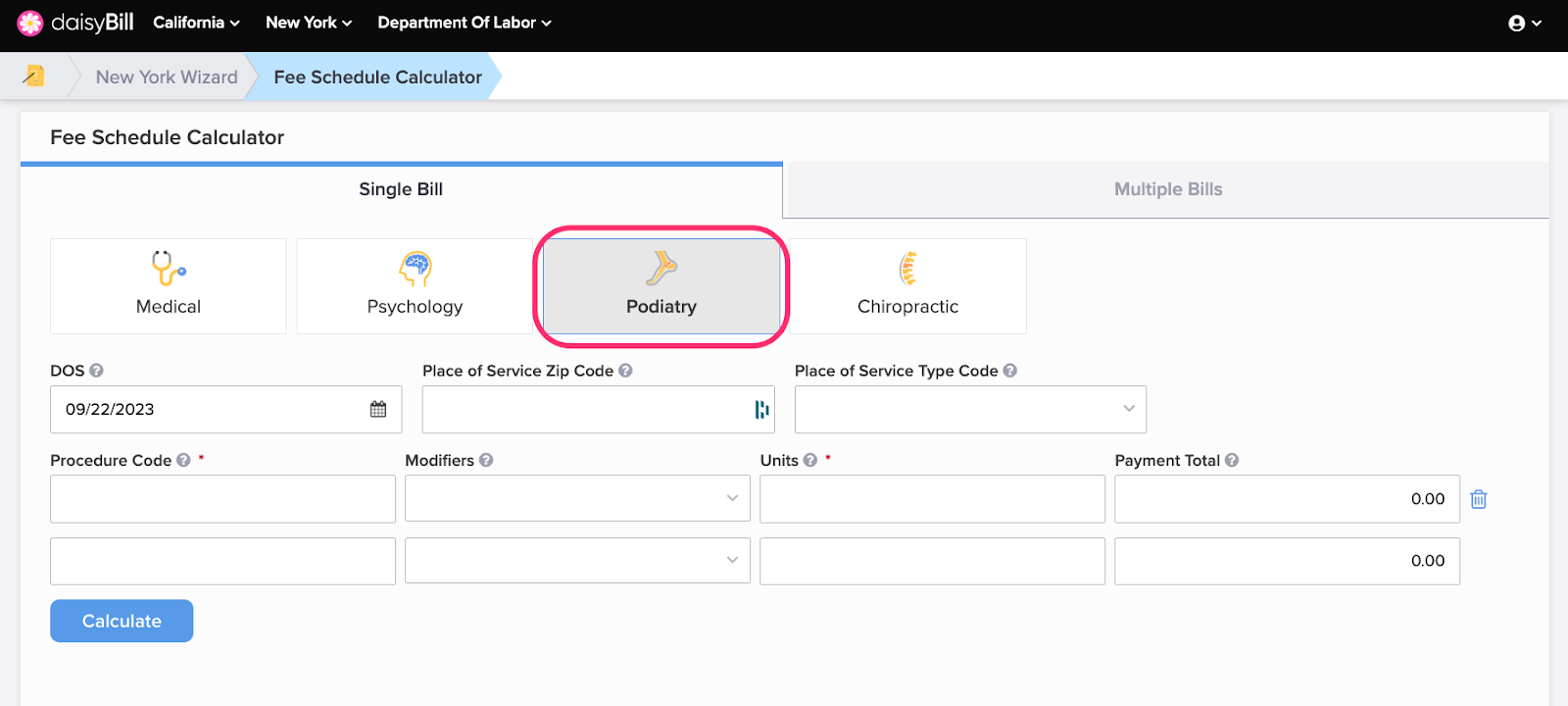Click help icon beside Place of Service Zip Code
The image size is (1568, 706).
click(x=625, y=371)
